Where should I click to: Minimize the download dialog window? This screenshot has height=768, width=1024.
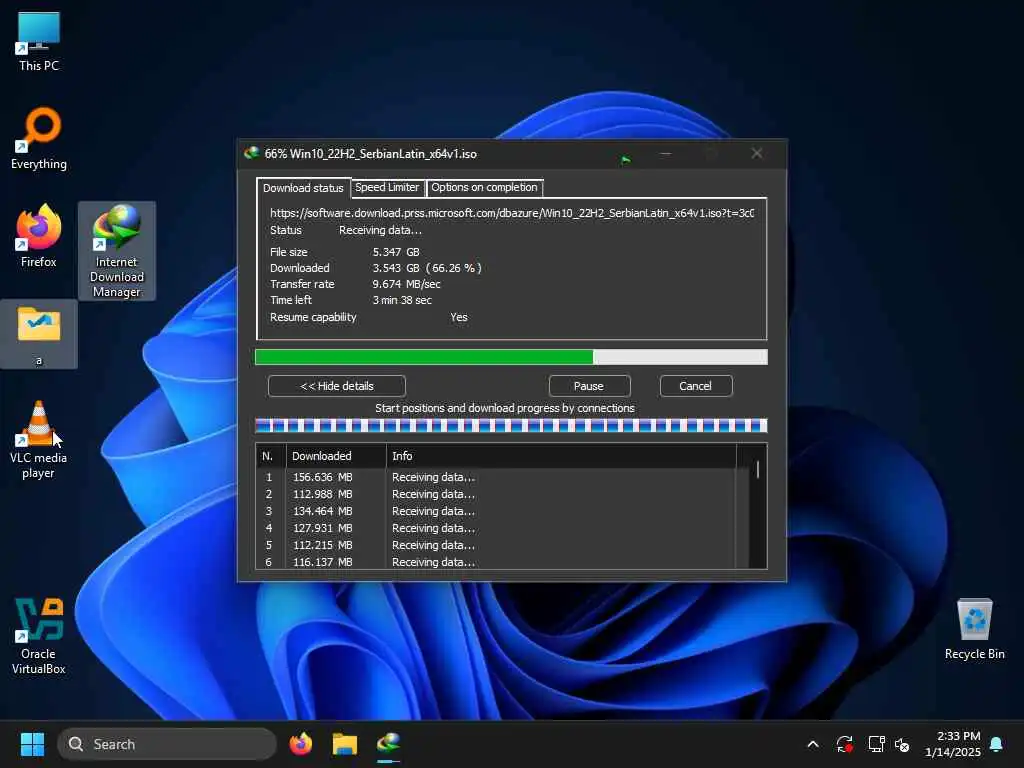(x=665, y=153)
